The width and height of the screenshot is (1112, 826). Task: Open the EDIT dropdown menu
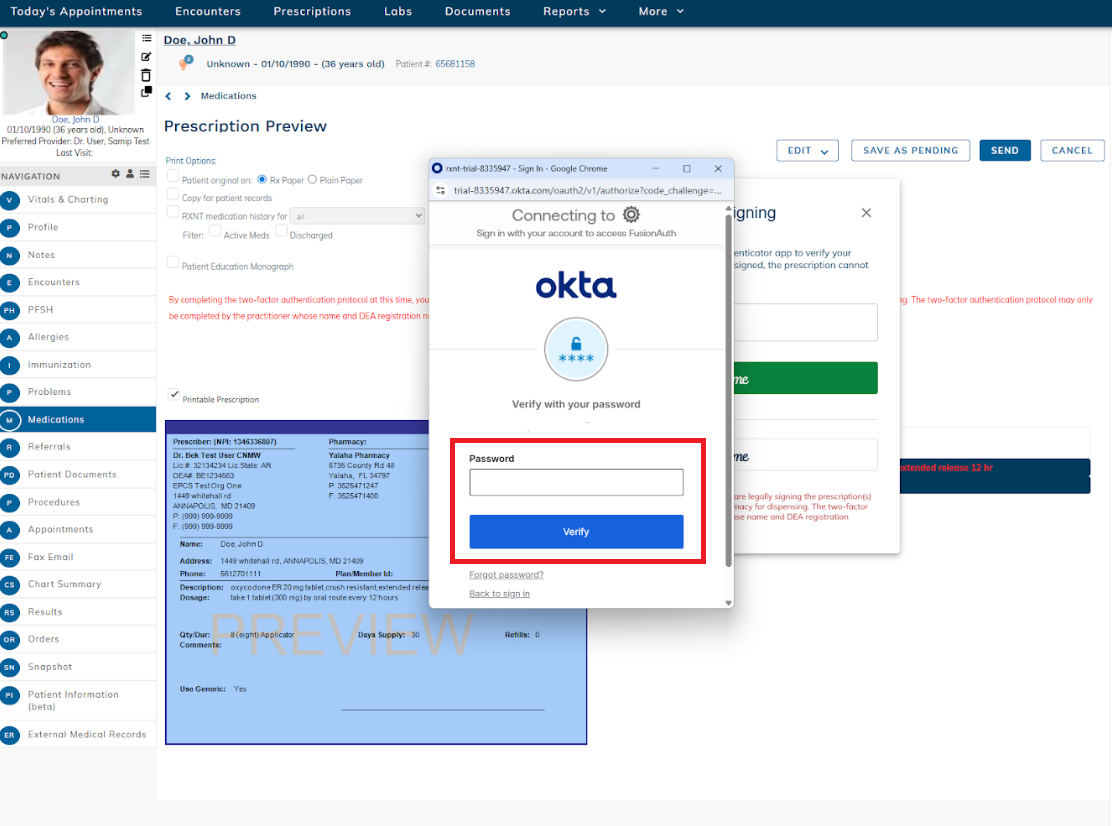(807, 149)
